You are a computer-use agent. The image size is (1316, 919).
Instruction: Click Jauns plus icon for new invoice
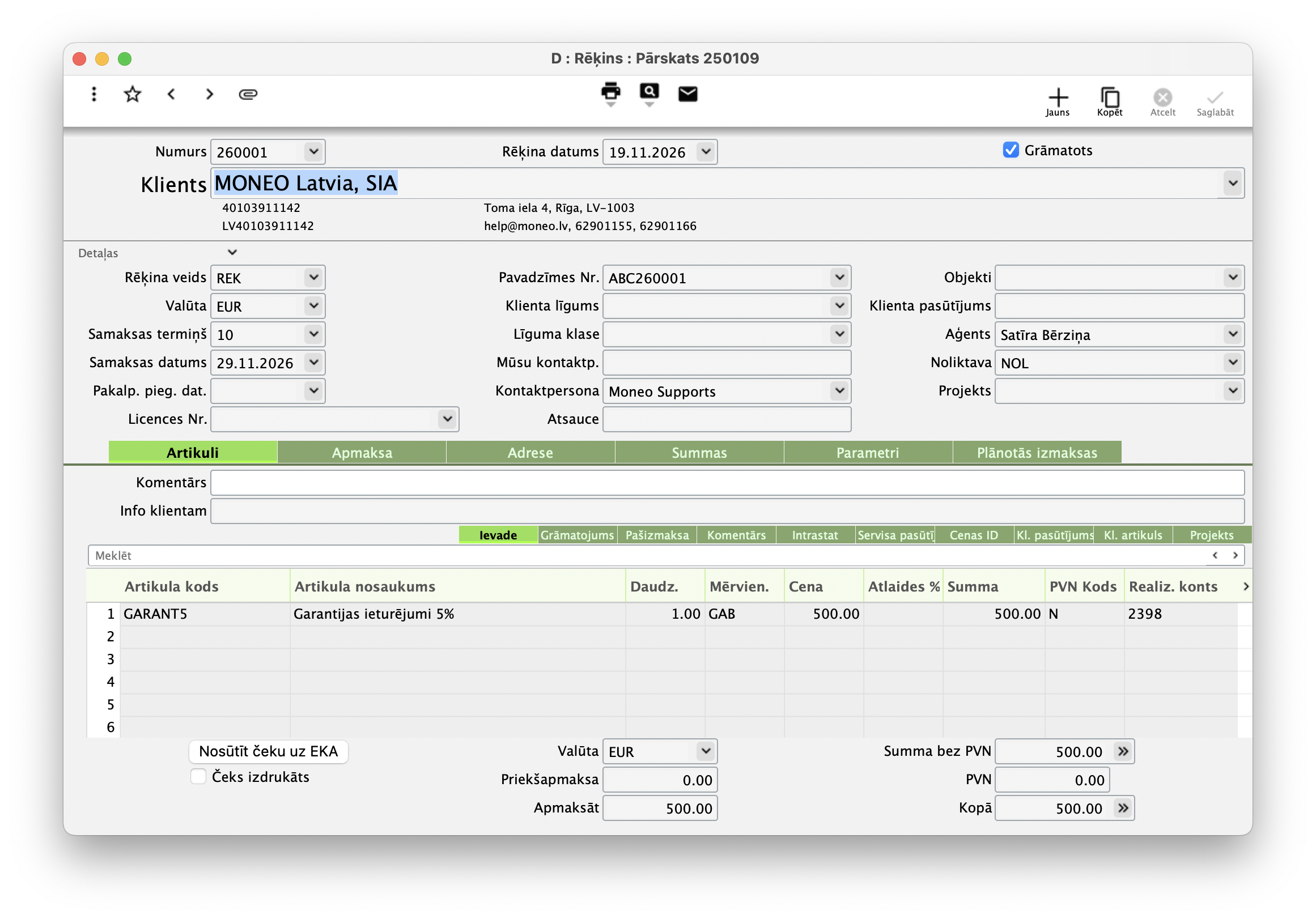(1058, 97)
